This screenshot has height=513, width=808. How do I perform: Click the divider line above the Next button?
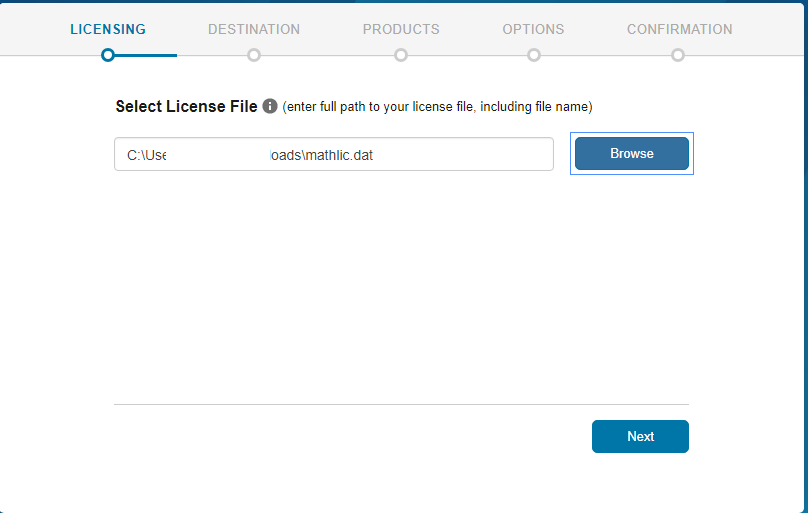401,404
